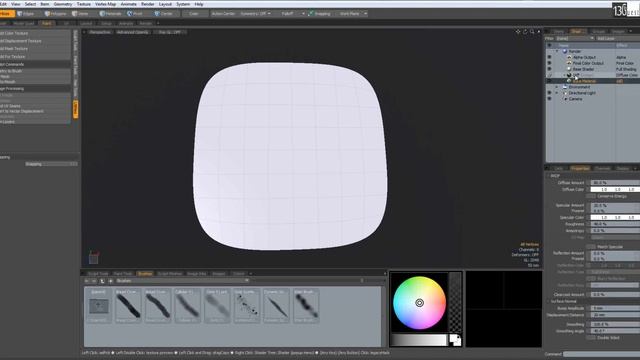This screenshot has width=640, height=360.
Task: Click the viewport zoom magnifier icon
Action: pos(532,31)
